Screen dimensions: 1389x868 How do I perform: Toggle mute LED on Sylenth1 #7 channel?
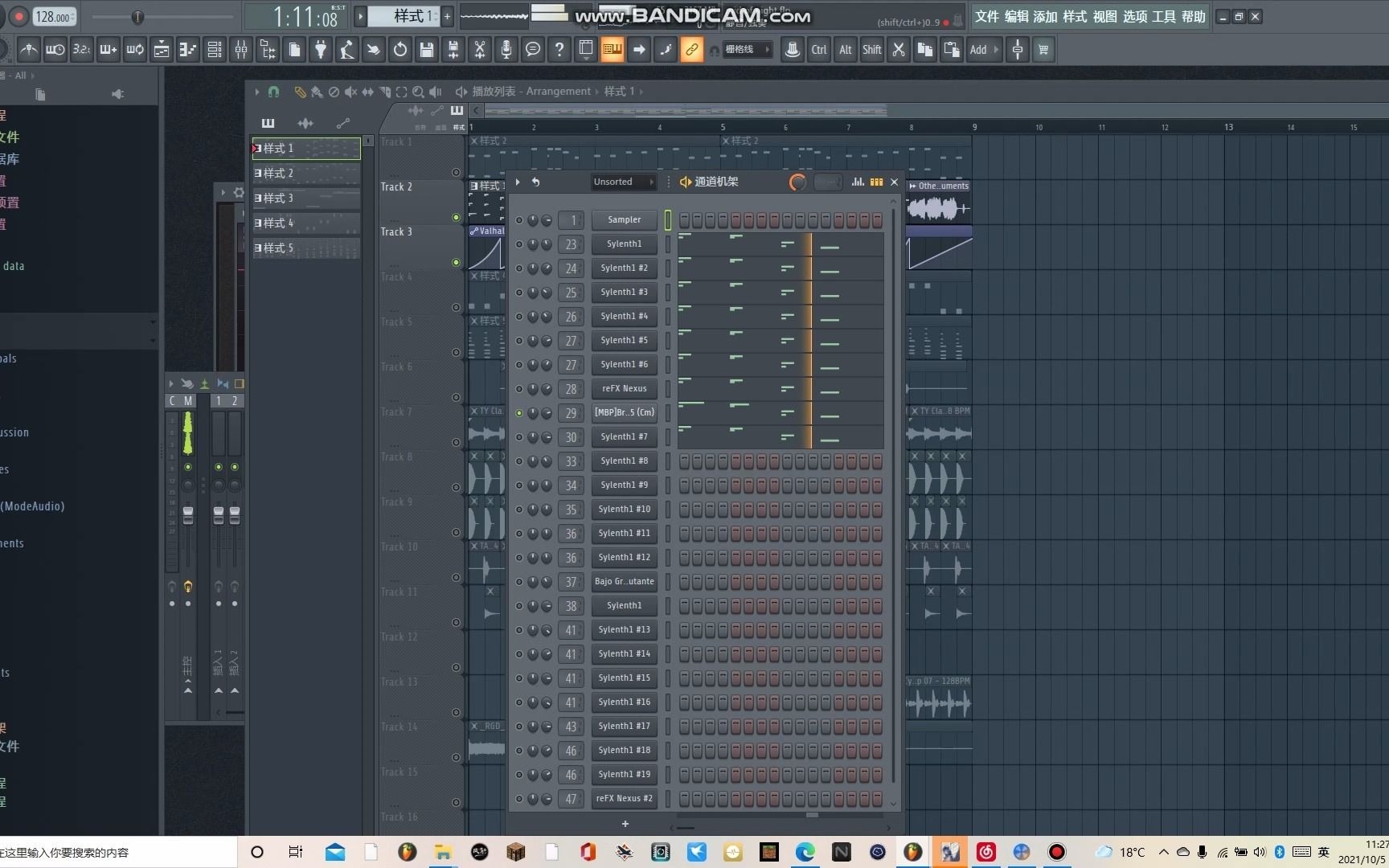519,437
